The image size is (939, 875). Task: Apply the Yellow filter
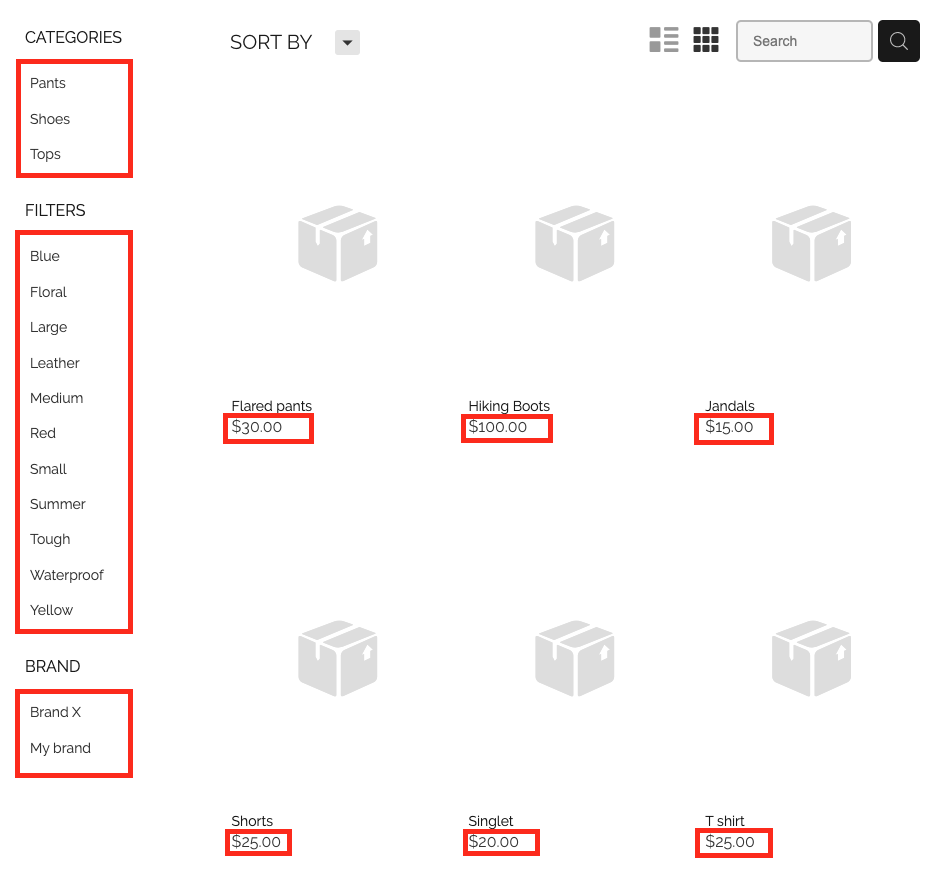pos(52,610)
